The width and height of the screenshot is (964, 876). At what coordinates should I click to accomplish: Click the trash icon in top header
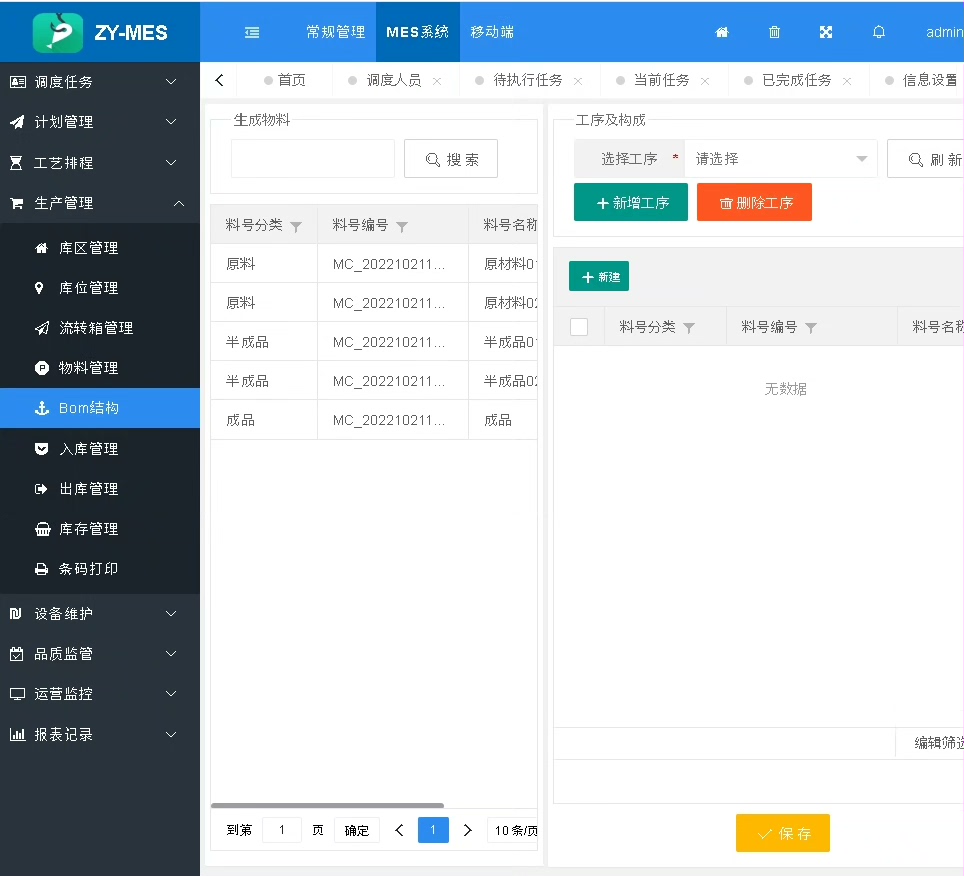(x=774, y=32)
